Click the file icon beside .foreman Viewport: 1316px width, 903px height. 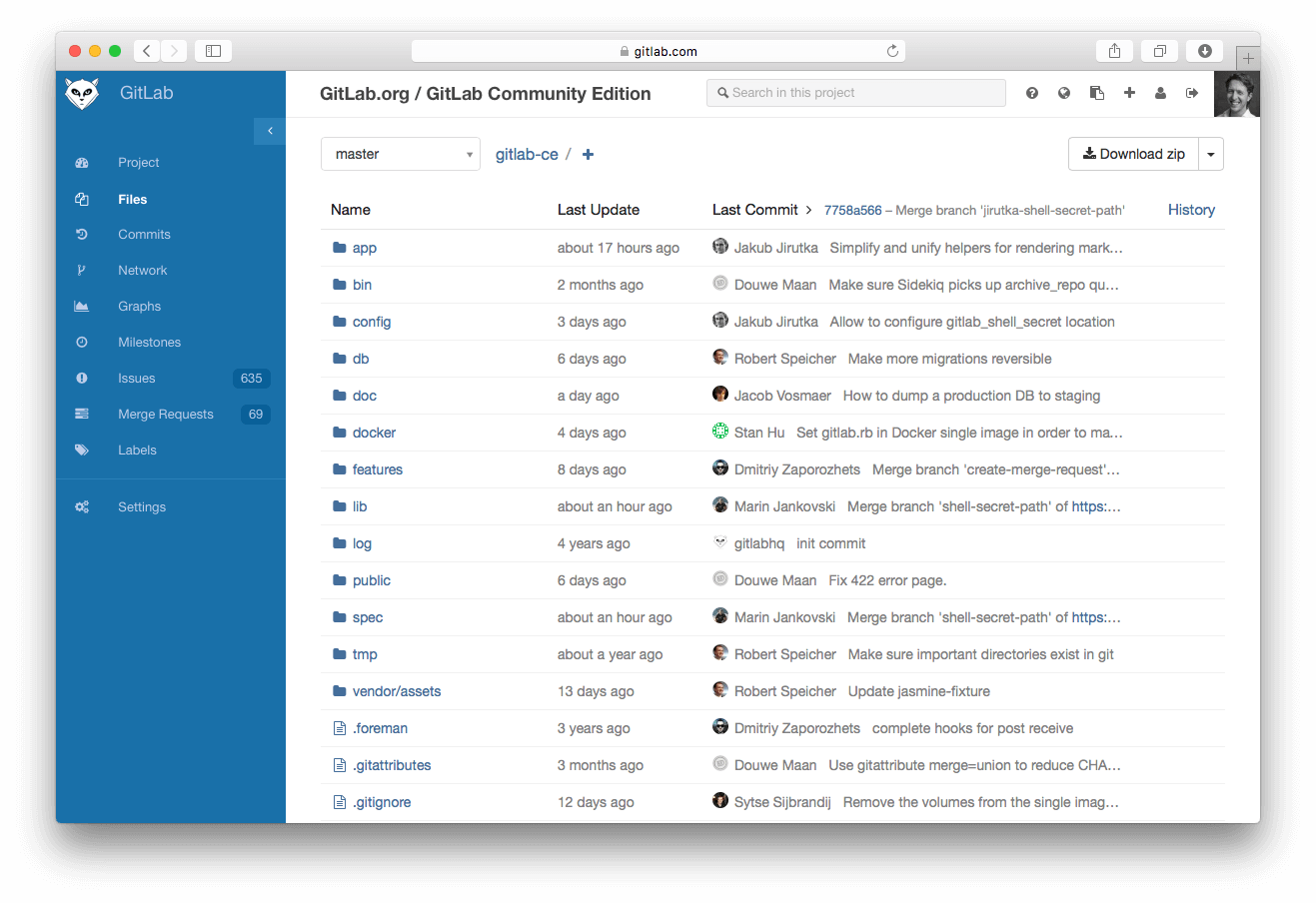tap(340, 728)
